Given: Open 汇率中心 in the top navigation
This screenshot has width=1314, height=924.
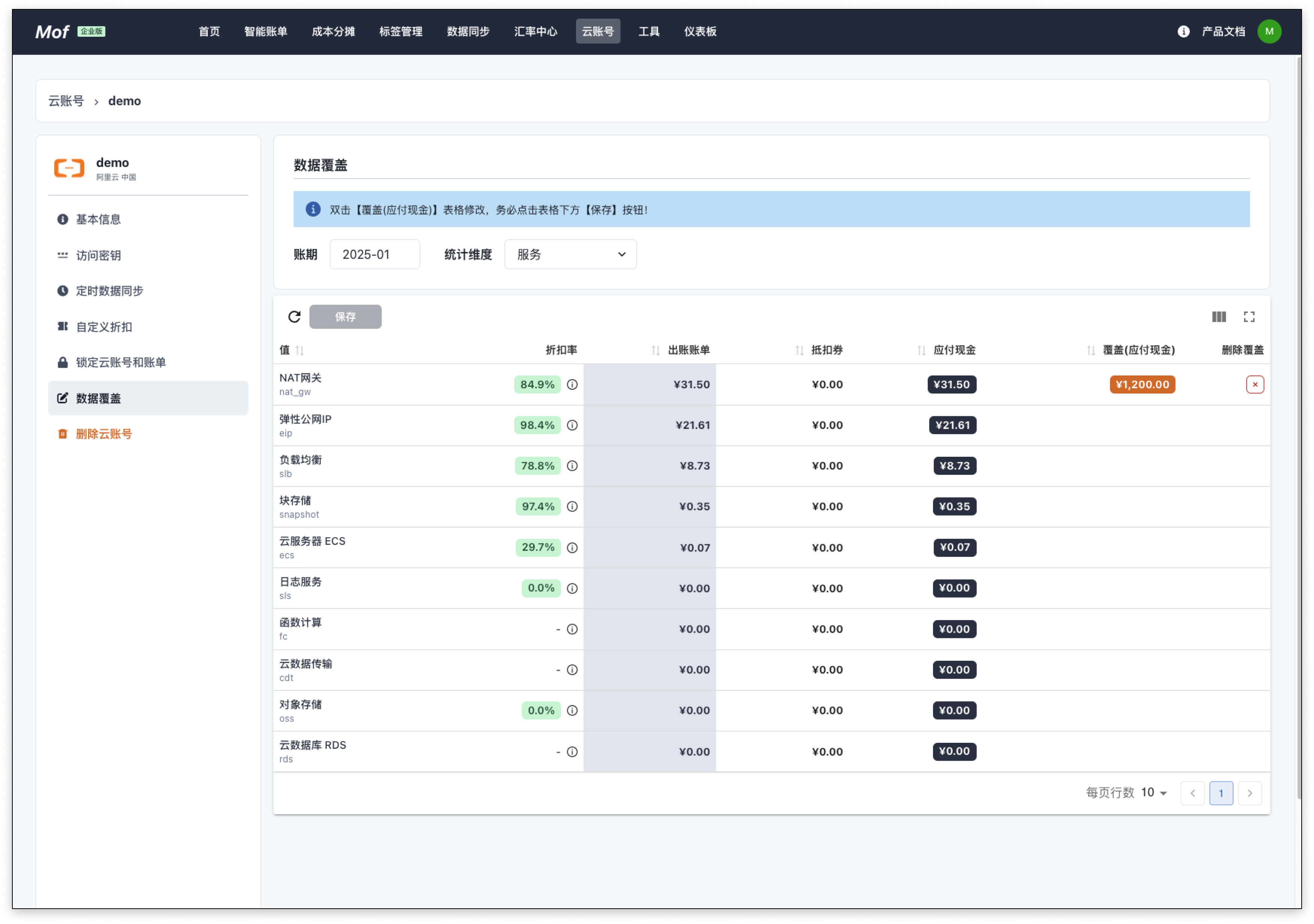Looking at the screenshot, I should (x=536, y=31).
